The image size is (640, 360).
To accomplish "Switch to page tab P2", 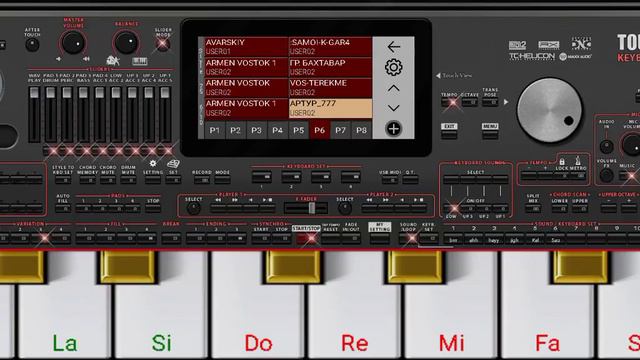I will [236, 130].
